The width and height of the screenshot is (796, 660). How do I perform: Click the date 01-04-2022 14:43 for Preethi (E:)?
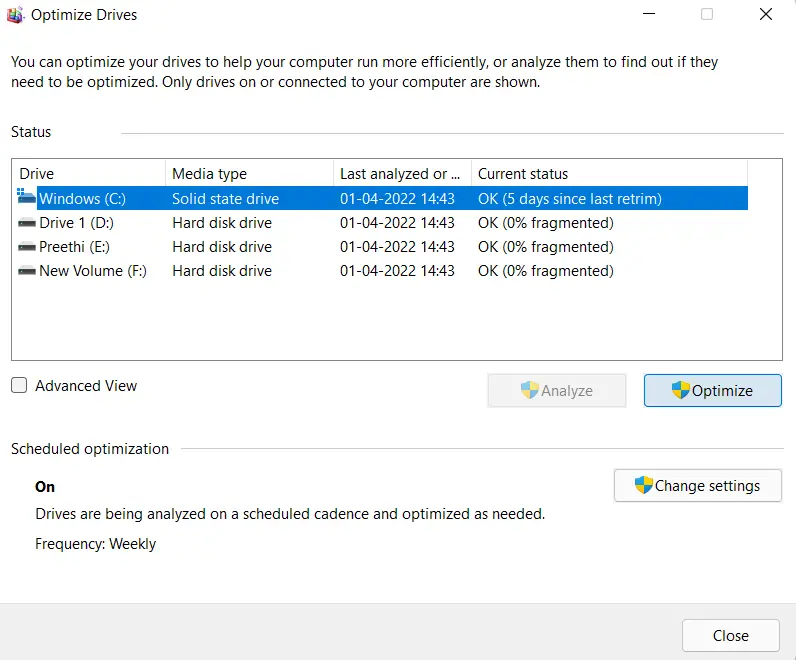point(397,247)
